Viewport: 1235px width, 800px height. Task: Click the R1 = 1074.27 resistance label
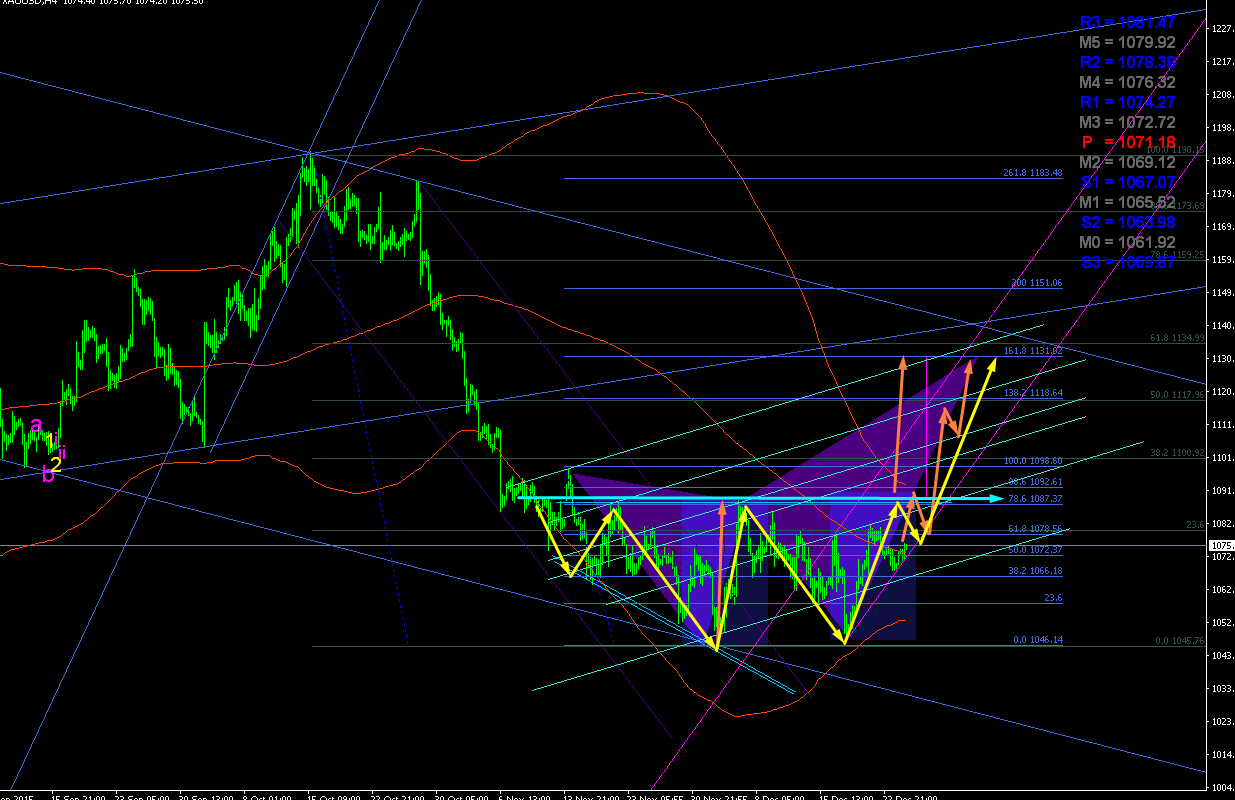point(1127,102)
